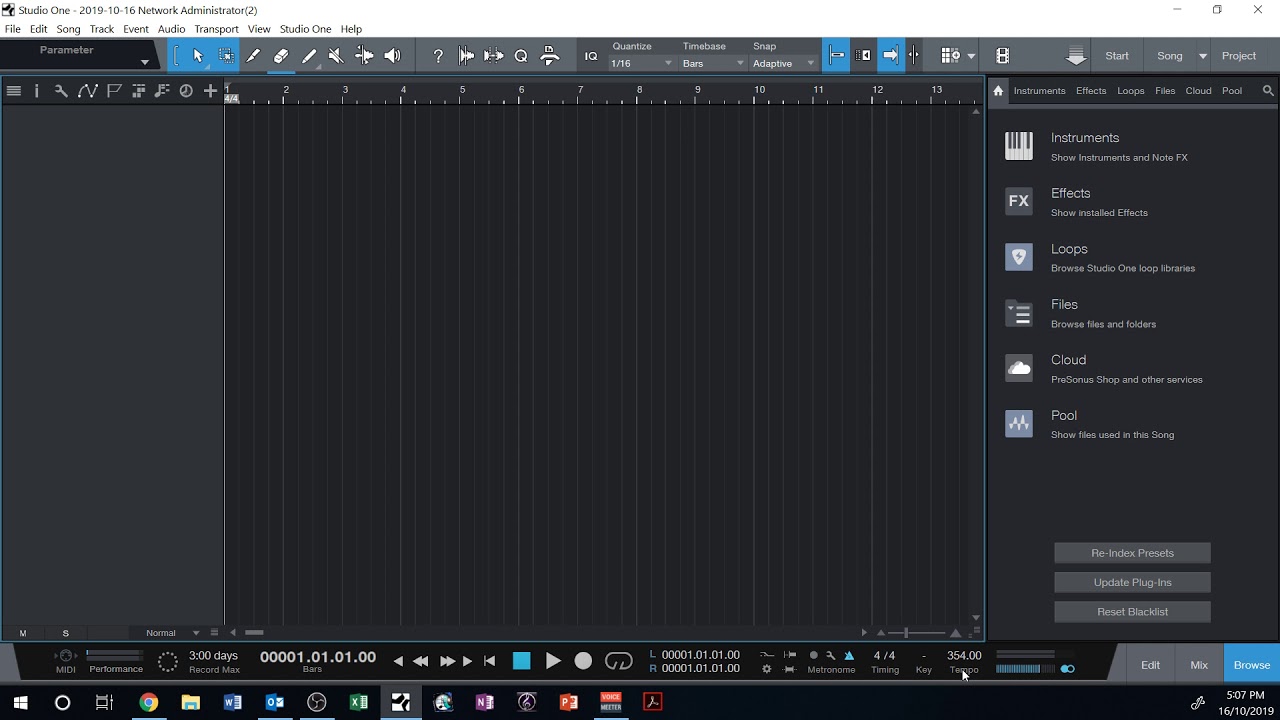Click the Re-Index Presets button
The width and height of the screenshot is (1280, 720).
pos(1132,553)
